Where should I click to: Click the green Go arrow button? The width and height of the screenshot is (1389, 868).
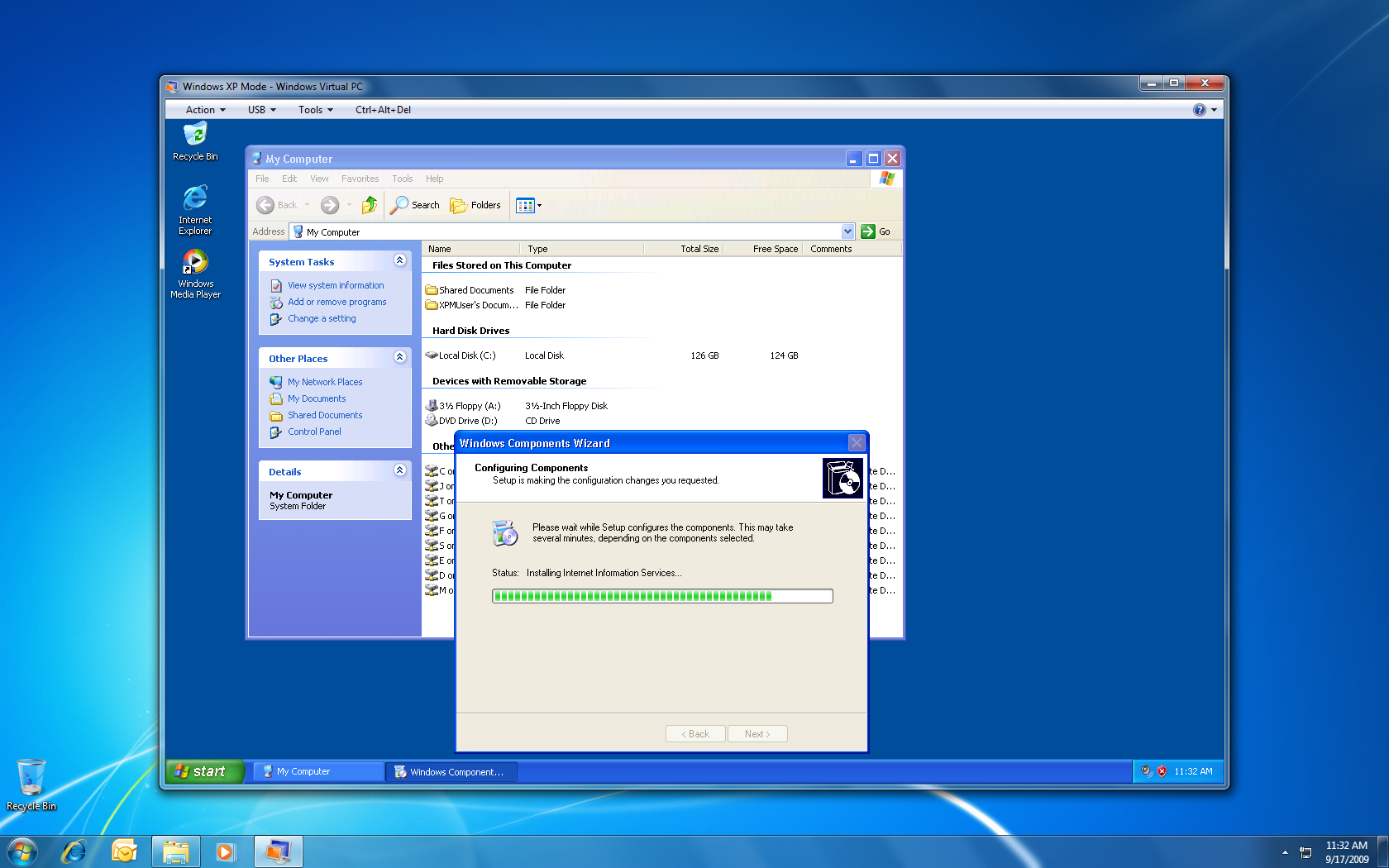[868, 231]
